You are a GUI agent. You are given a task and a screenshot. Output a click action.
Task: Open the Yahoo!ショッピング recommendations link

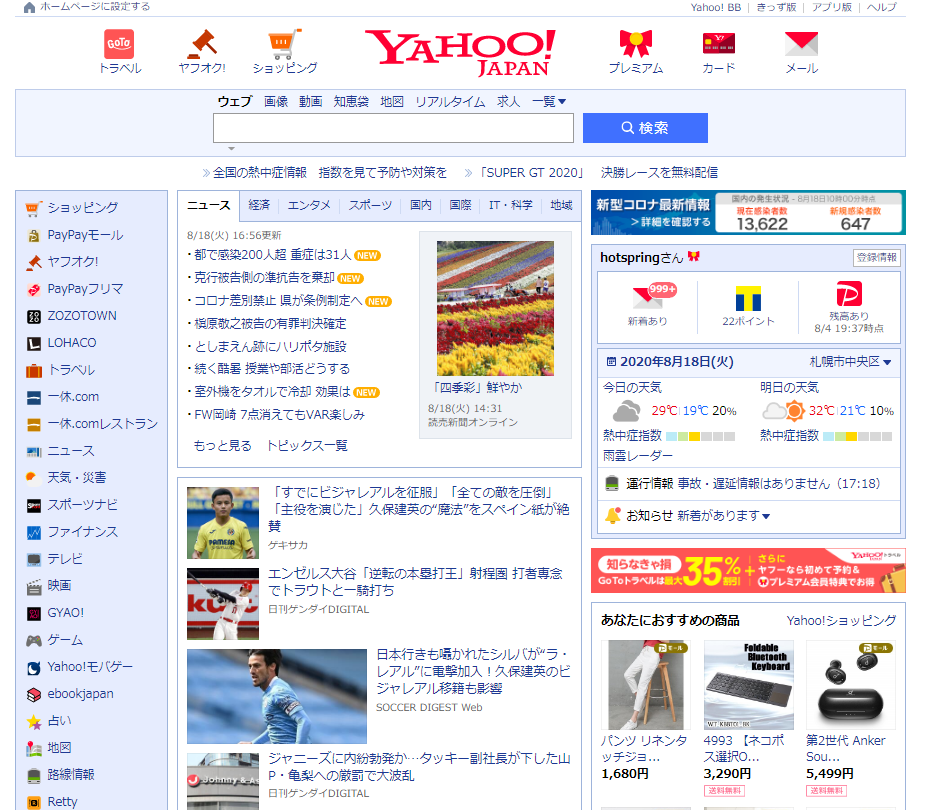pyautogui.click(x=841, y=620)
